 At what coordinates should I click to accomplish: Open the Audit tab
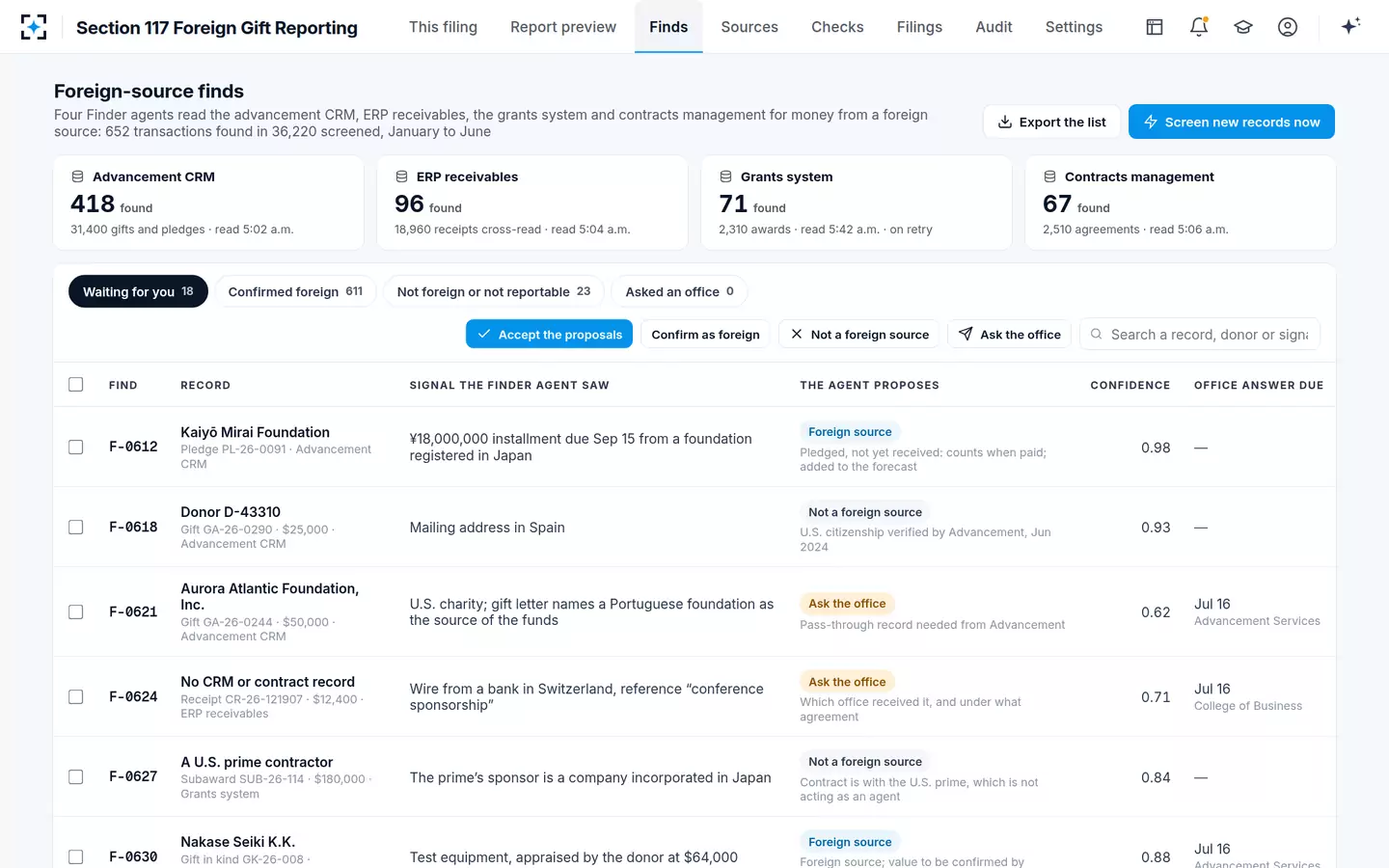(994, 27)
